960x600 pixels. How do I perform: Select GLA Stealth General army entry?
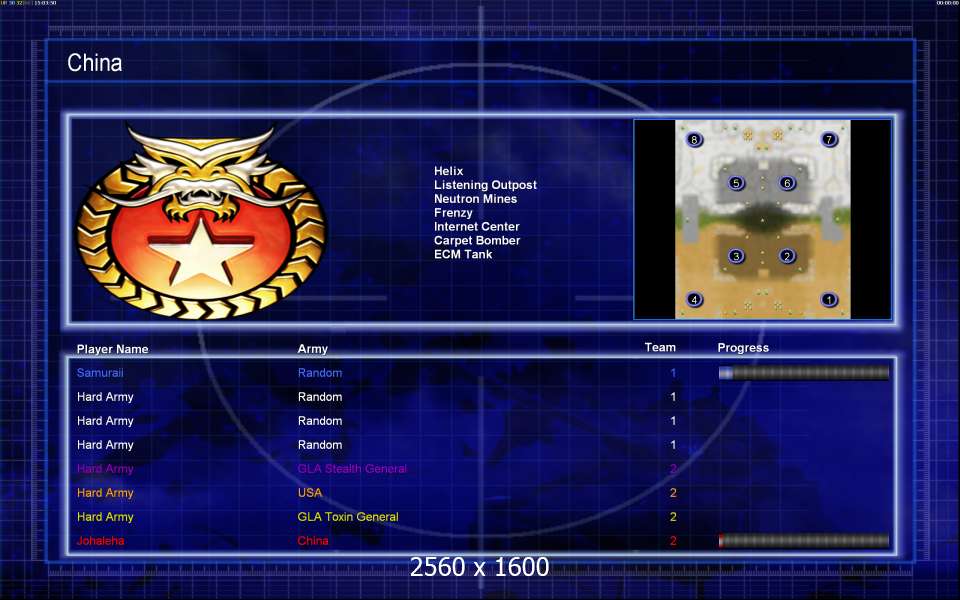(352, 469)
